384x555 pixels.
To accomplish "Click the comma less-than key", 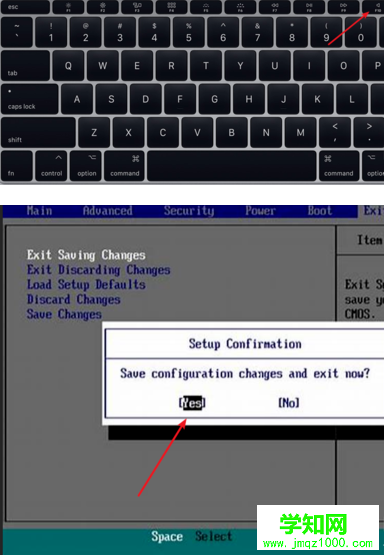I will 334,133.
